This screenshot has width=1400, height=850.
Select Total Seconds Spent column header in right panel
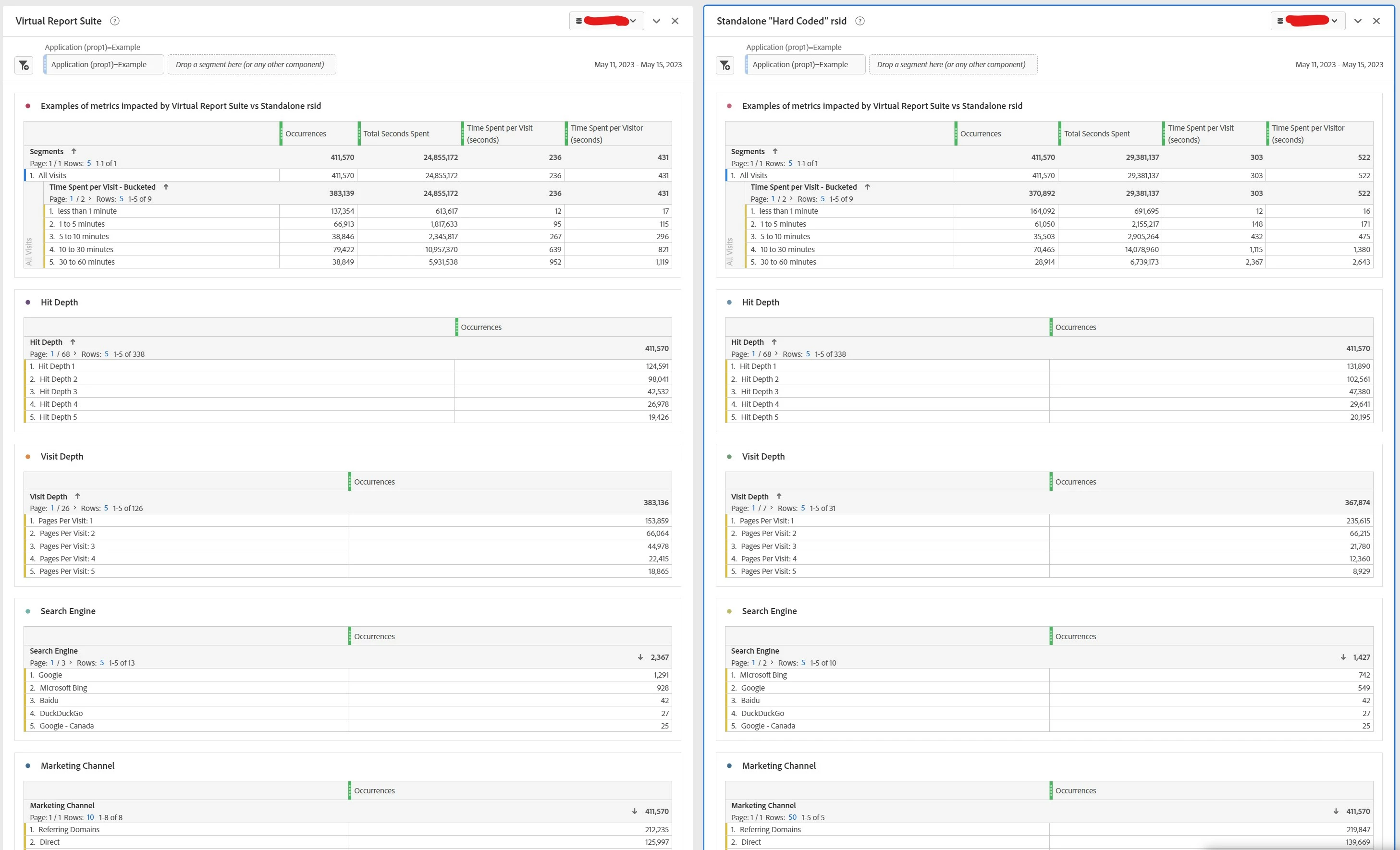tap(1096, 134)
